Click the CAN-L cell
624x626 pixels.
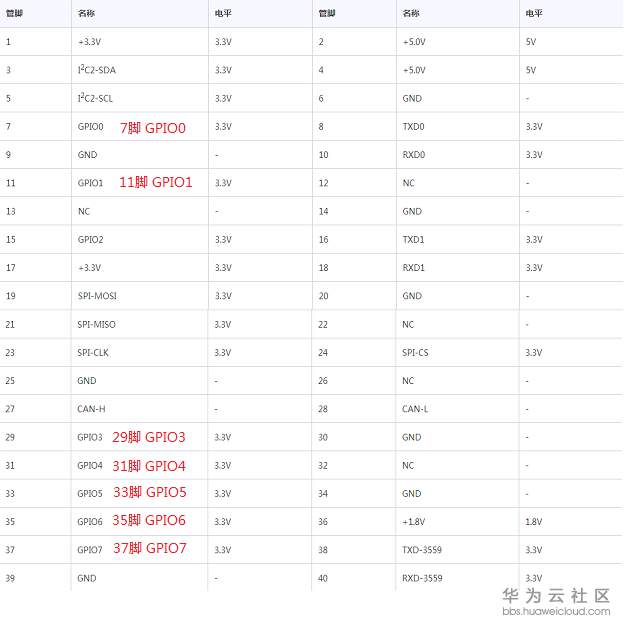pos(414,409)
